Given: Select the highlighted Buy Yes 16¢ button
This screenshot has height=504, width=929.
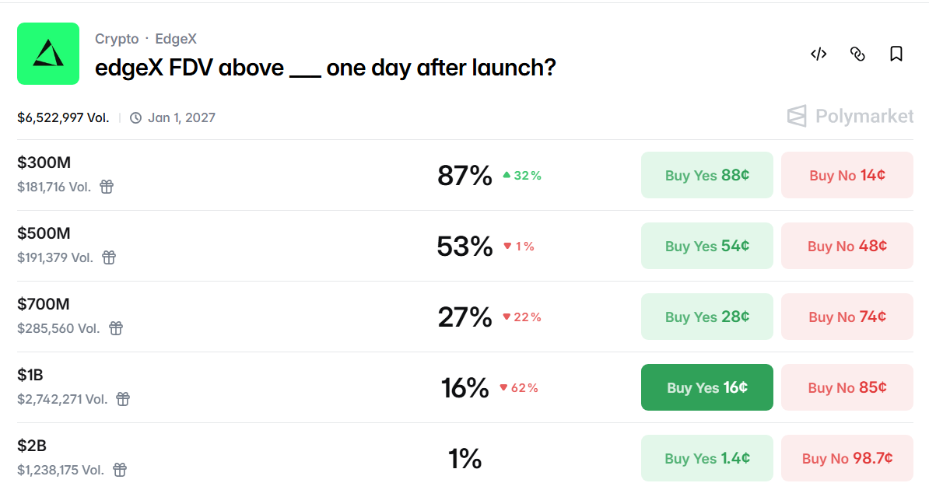Looking at the screenshot, I should (706, 388).
